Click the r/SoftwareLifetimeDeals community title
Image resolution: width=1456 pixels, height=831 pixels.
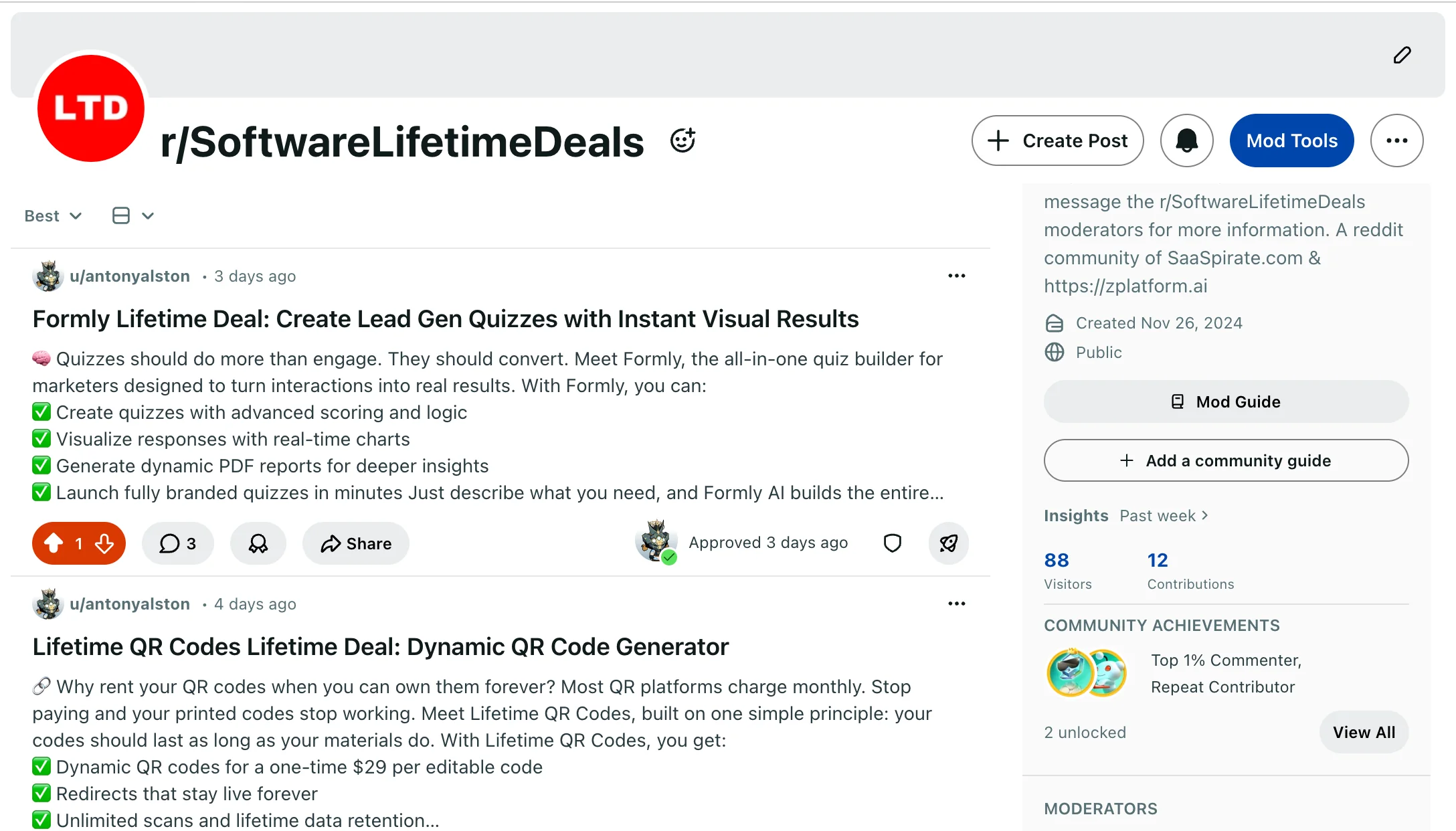(x=402, y=142)
